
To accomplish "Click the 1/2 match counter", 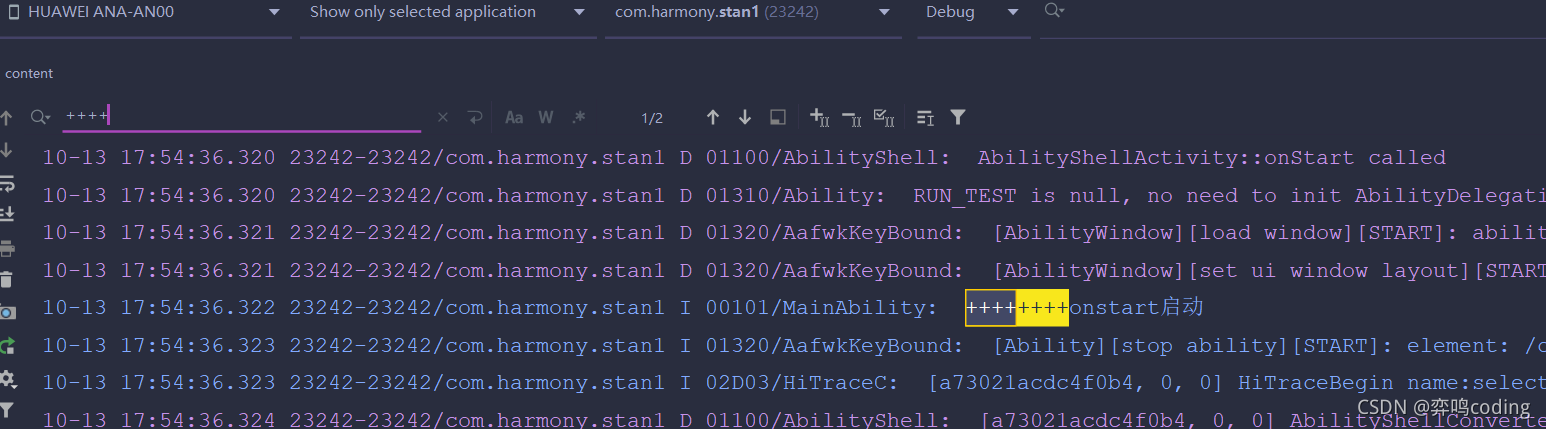I will coord(652,118).
